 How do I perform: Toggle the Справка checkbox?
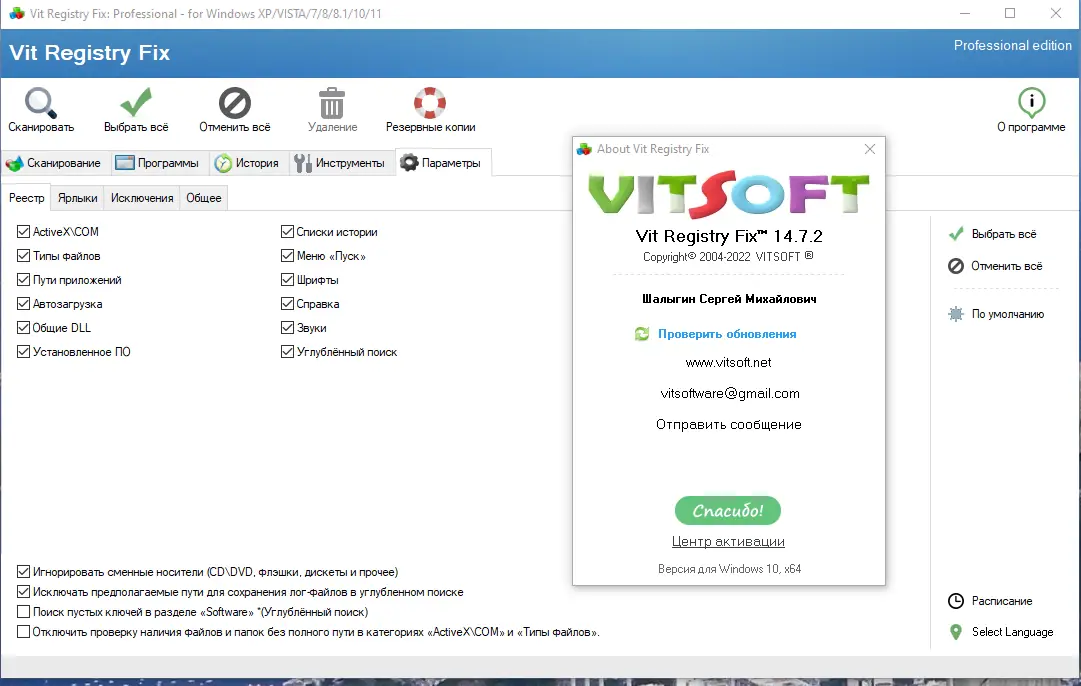pyautogui.click(x=287, y=303)
